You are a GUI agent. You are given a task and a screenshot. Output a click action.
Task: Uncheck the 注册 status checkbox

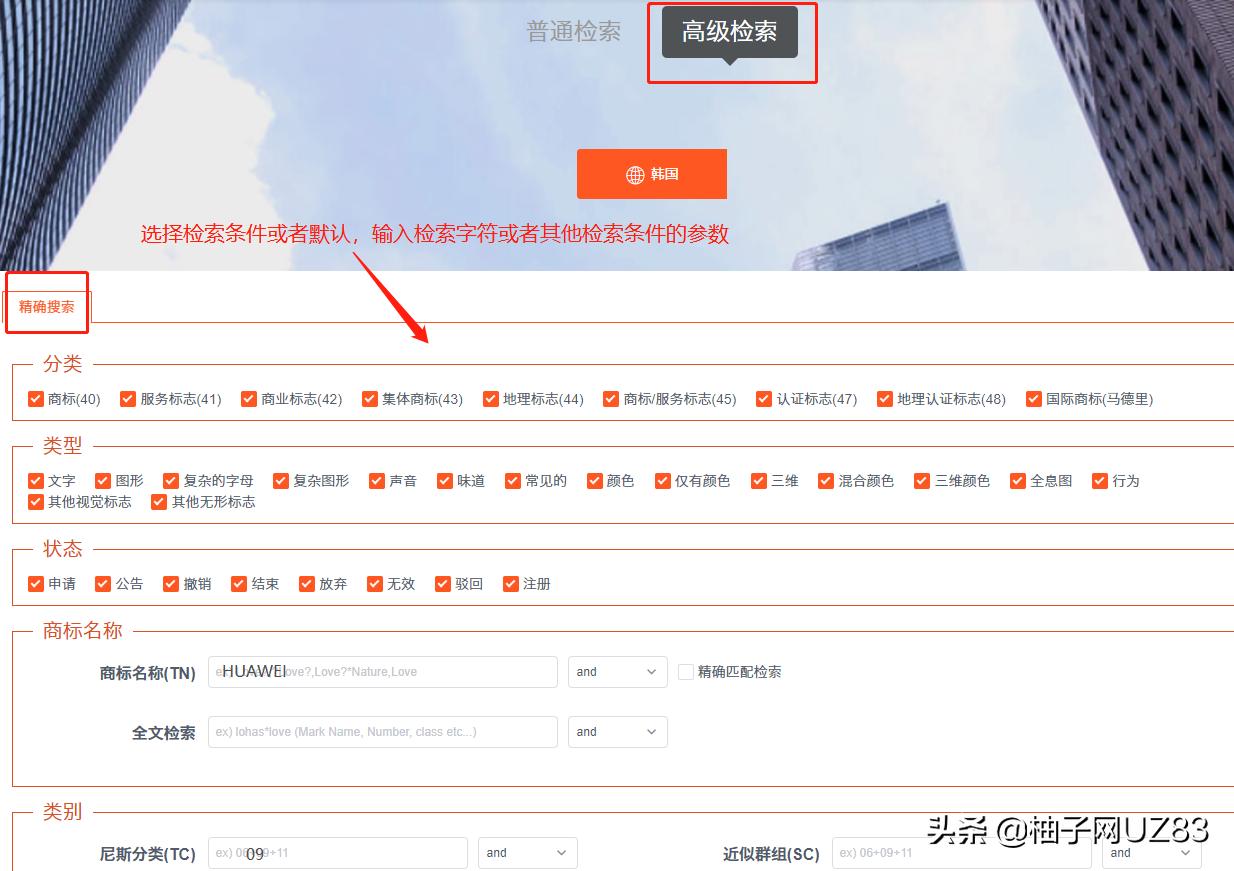510,583
